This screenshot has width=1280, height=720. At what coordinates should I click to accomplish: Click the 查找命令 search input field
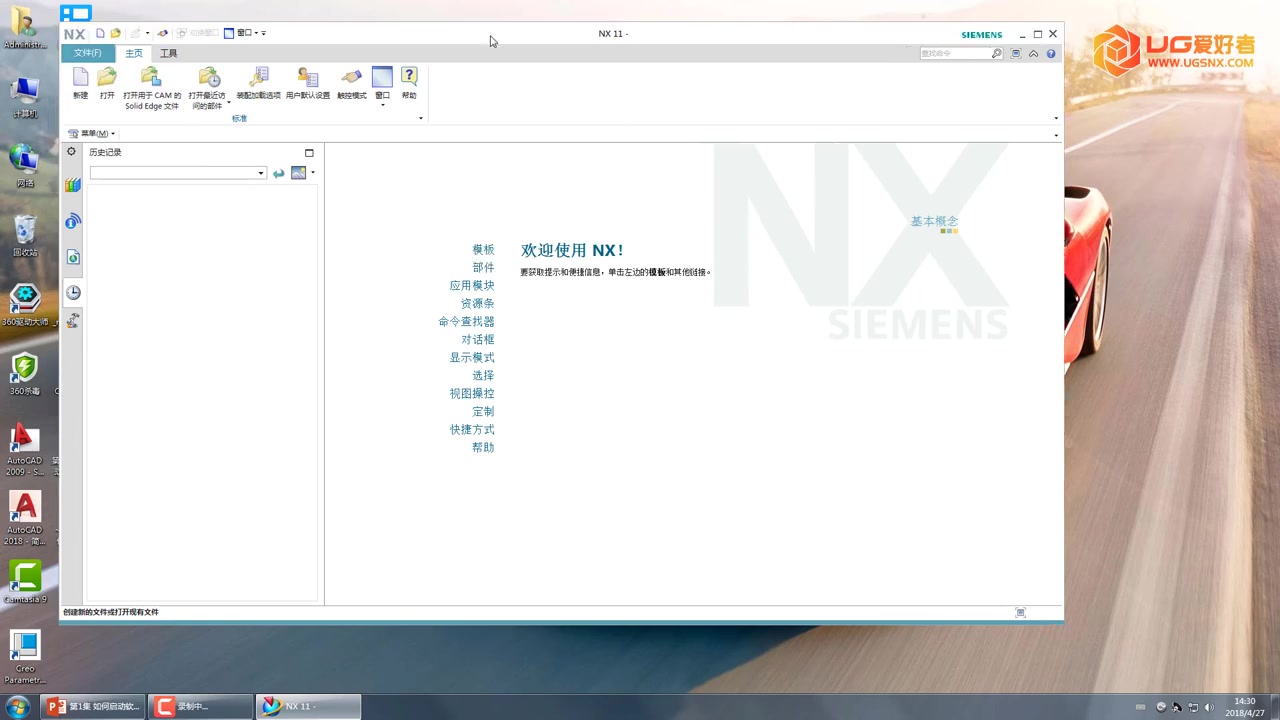pyautogui.click(x=954, y=53)
